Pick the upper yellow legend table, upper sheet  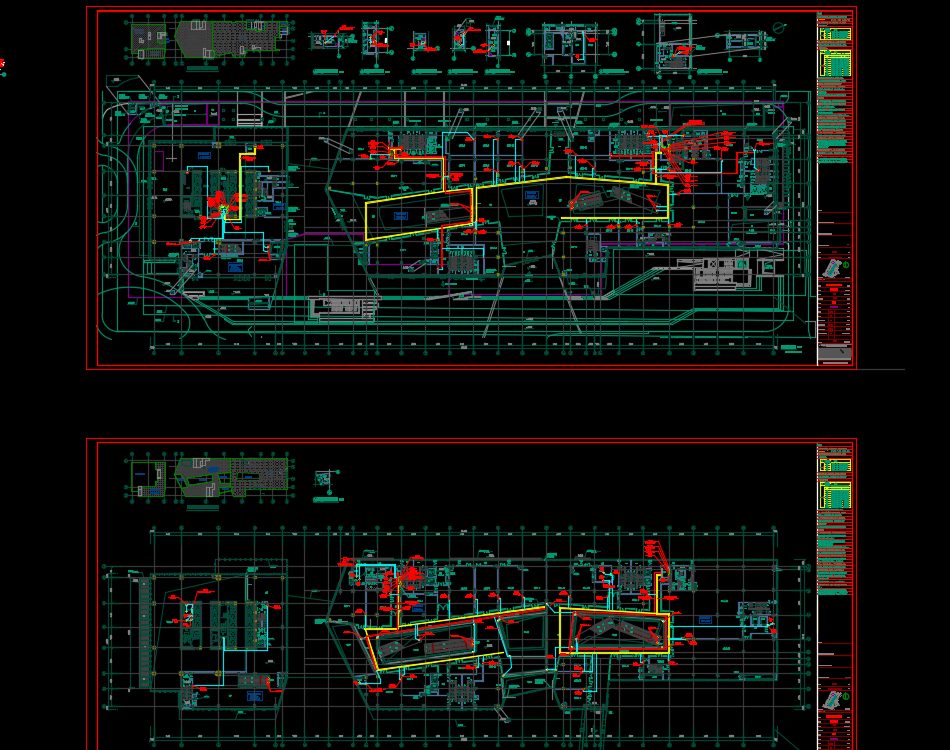[835, 34]
